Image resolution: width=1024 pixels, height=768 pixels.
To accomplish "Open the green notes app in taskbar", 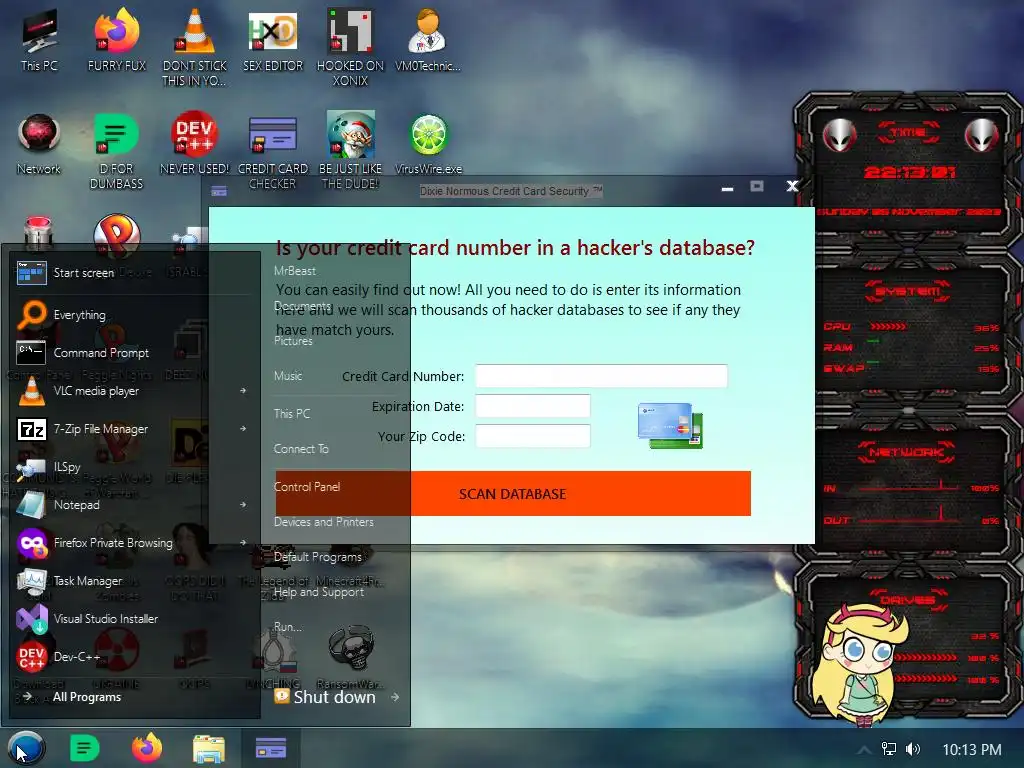I will coord(84,748).
